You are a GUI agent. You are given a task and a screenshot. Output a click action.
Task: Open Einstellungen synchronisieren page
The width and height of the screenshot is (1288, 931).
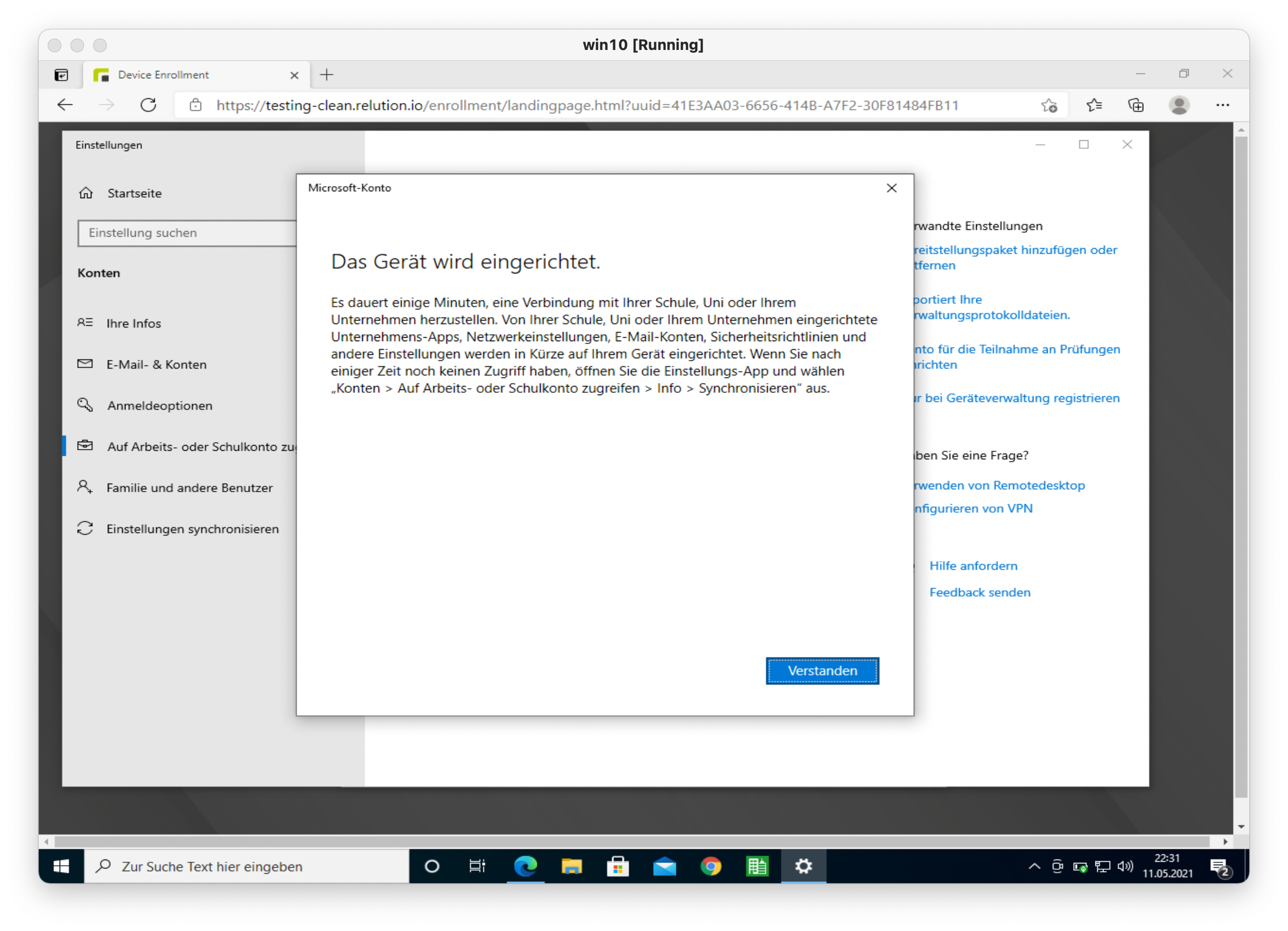[x=193, y=529]
